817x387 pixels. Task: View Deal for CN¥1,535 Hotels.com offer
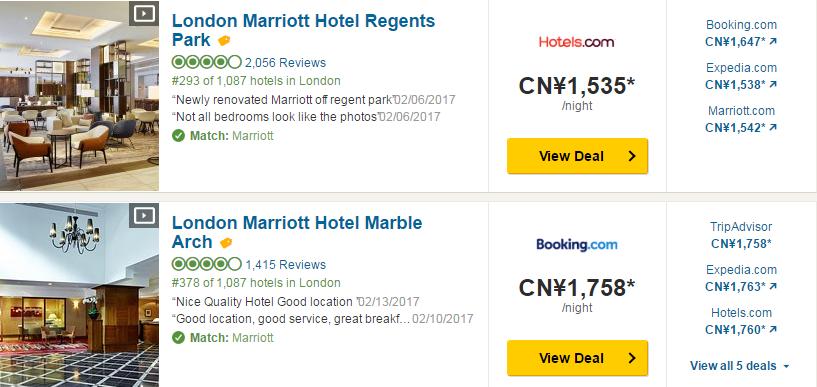tap(577, 156)
